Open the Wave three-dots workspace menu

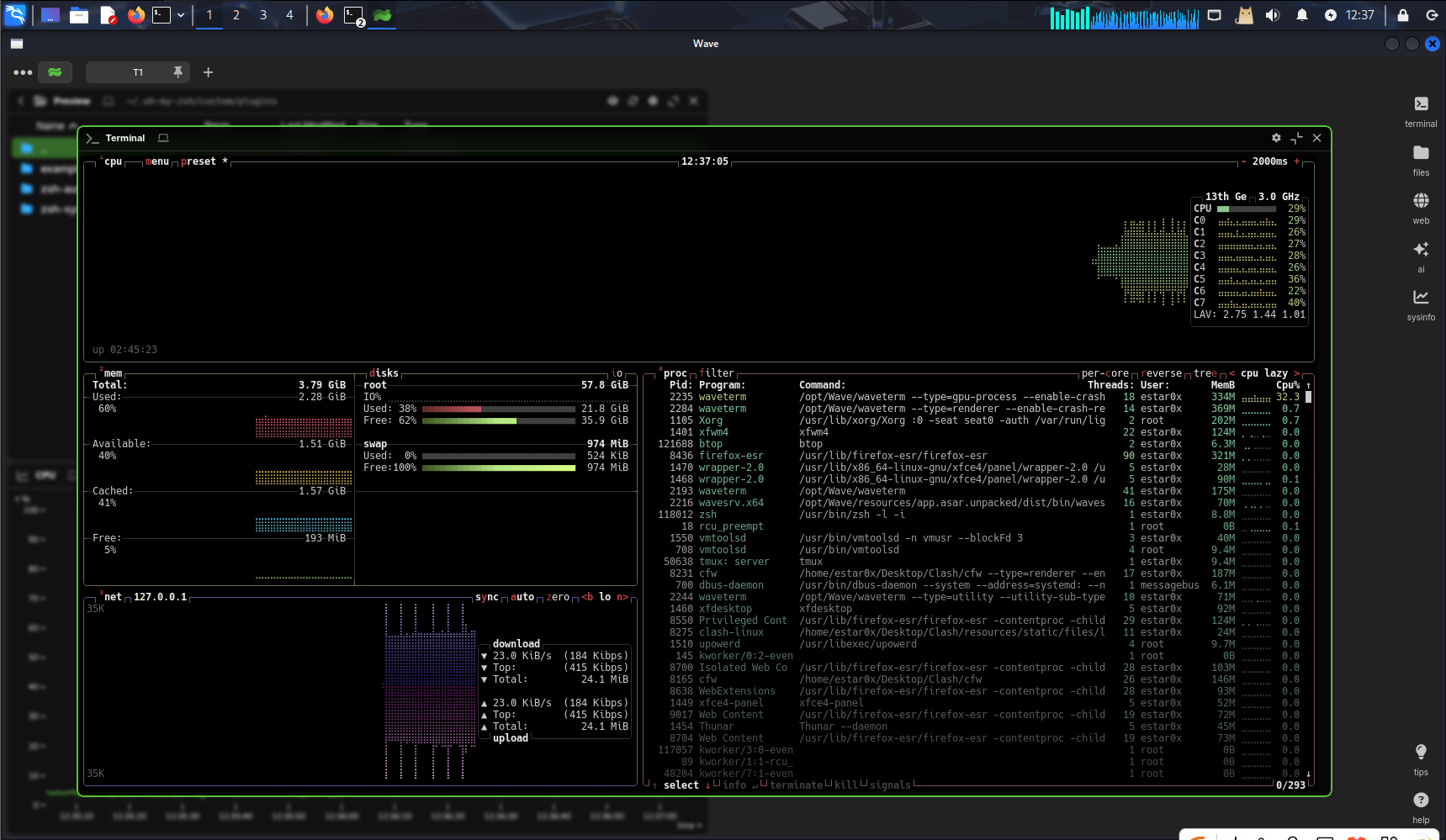23,72
